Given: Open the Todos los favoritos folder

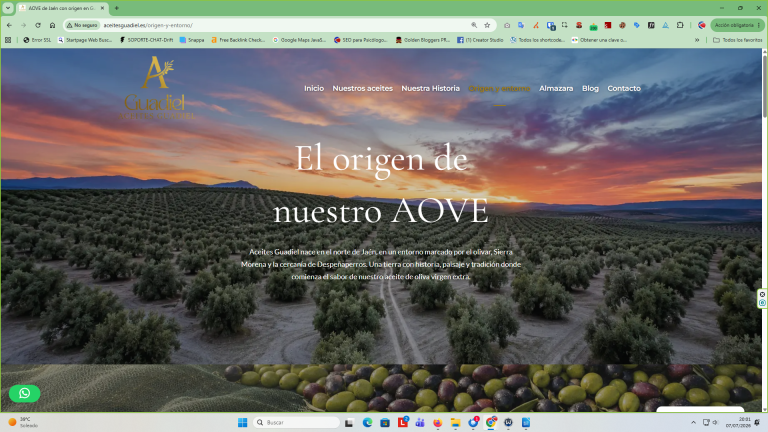Looking at the screenshot, I should click(738, 40).
